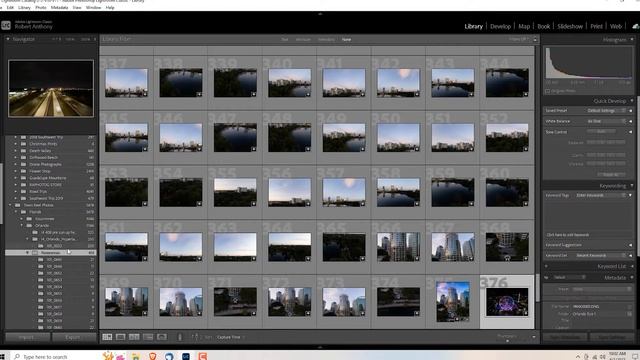The image size is (640, 360).
Task: Open Lightroom Classic taskbar icon
Action: [186, 356]
